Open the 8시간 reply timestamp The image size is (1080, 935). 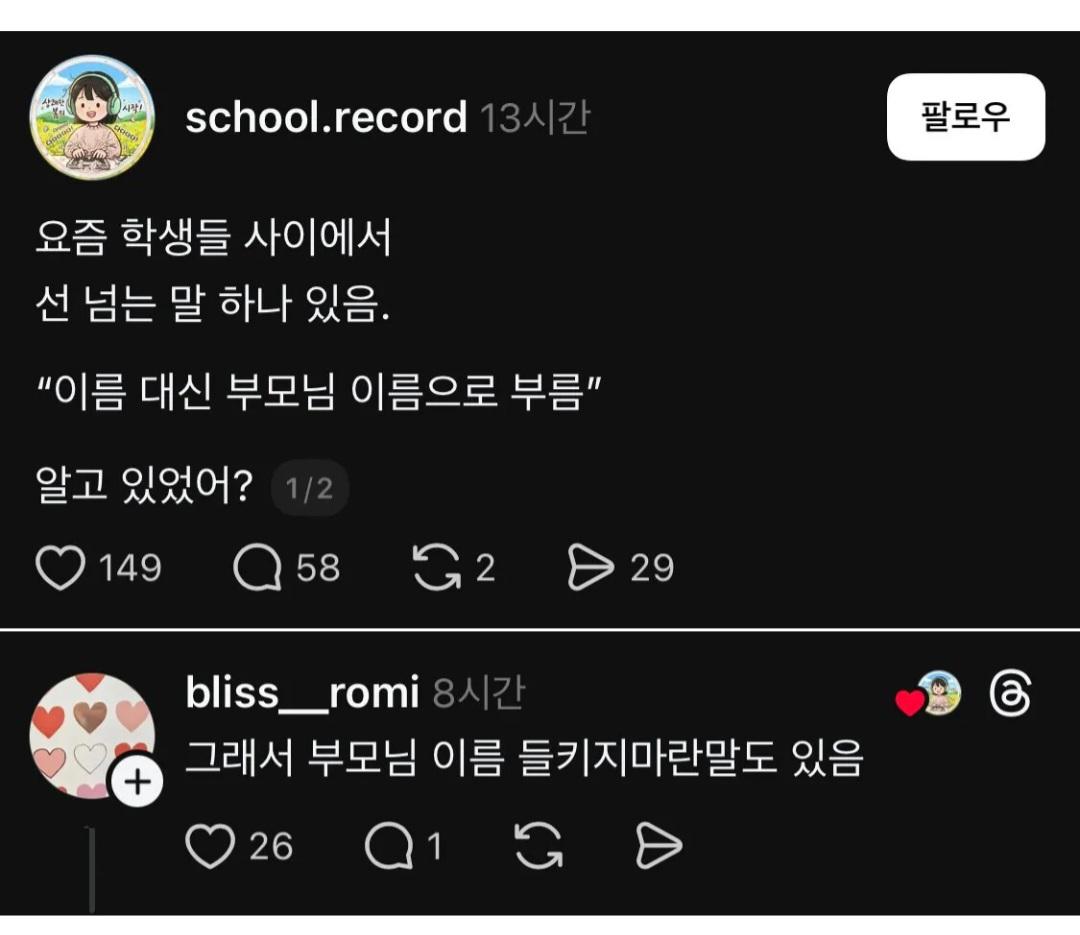click(x=478, y=692)
